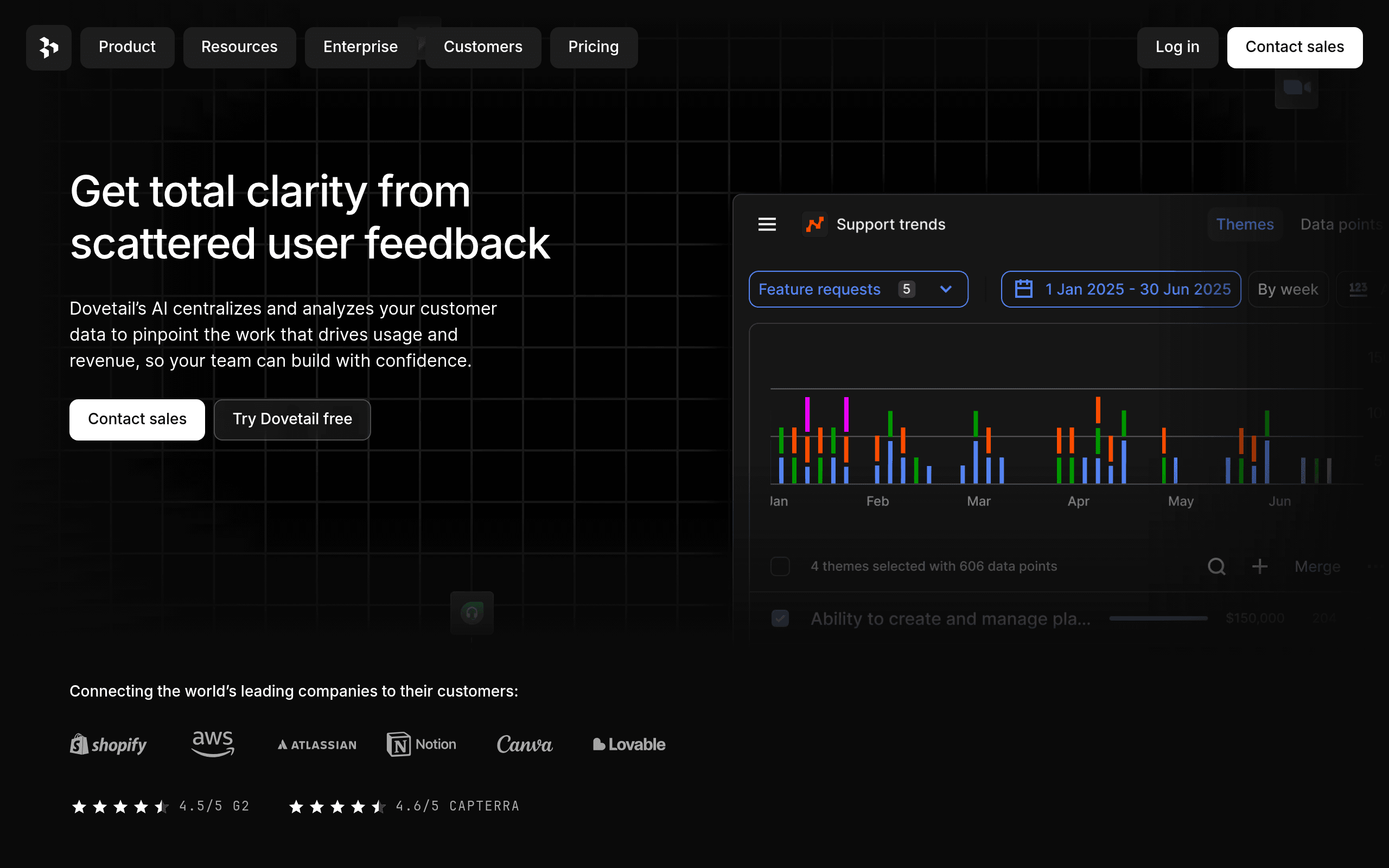The height and width of the screenshot is (868, 1389).
Task: Open the By week grouping dropdown
Action: [x=1288, y=289]
